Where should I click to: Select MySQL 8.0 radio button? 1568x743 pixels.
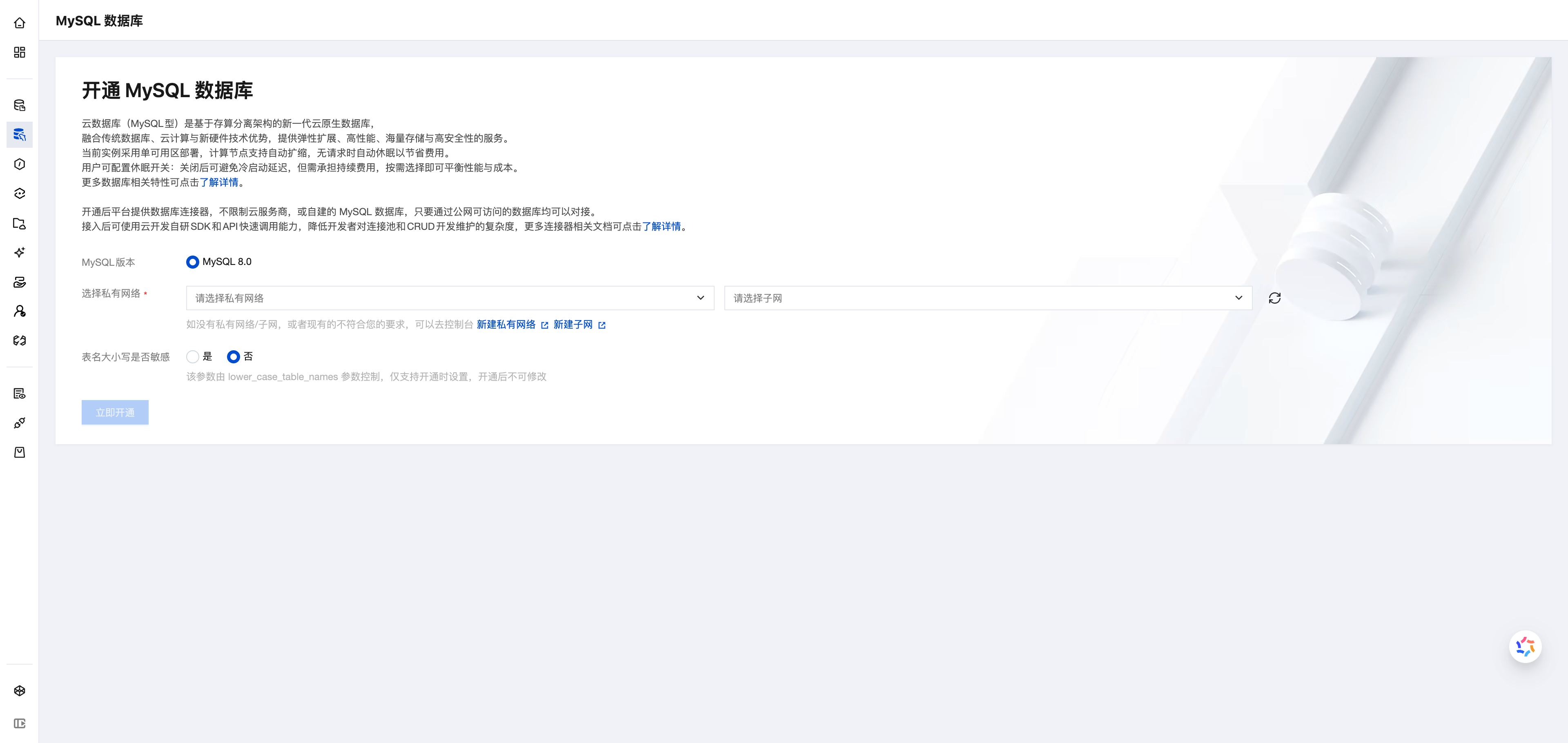192,262
